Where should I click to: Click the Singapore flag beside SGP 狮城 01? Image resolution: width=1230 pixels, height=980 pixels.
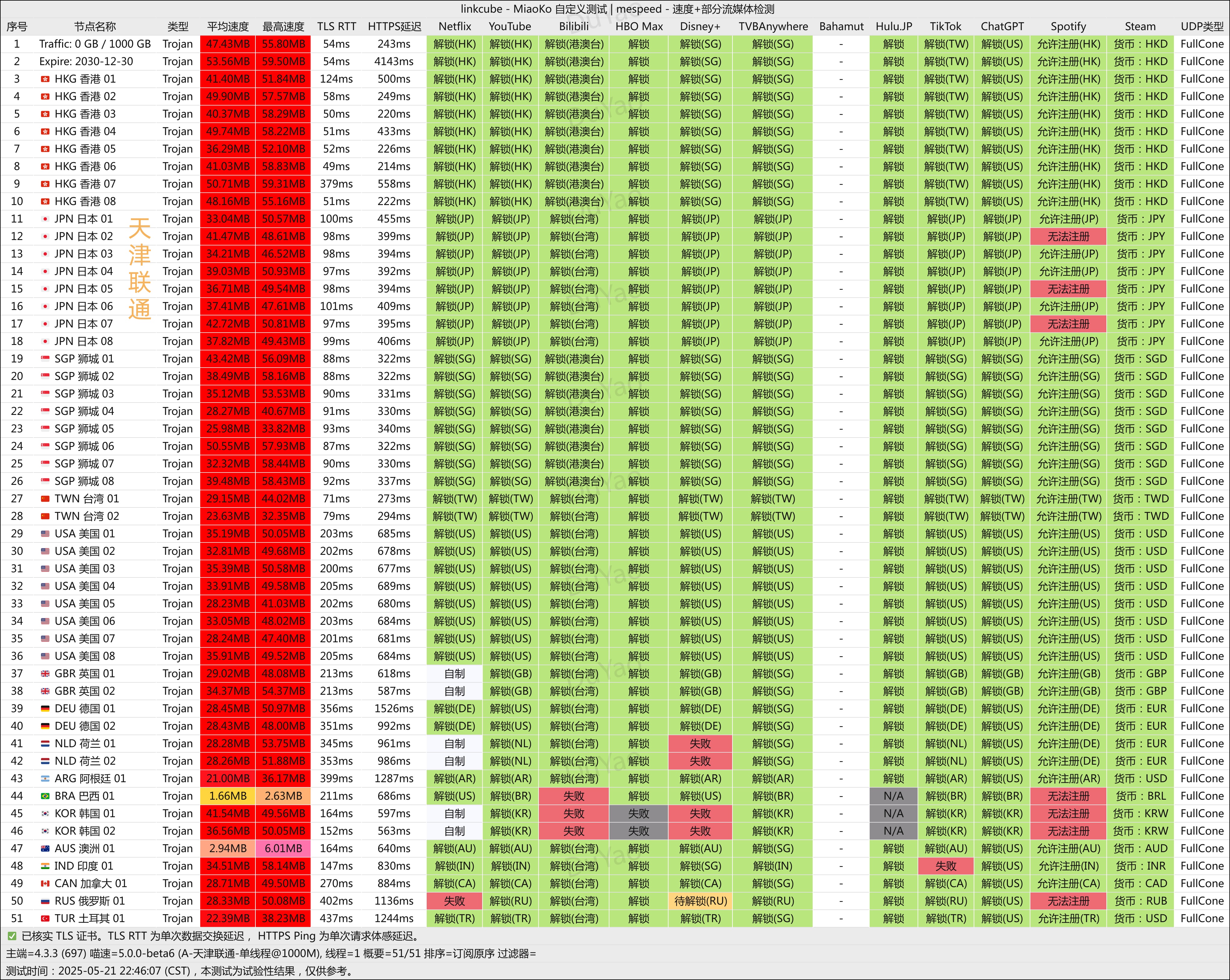(x=45, y=359)
